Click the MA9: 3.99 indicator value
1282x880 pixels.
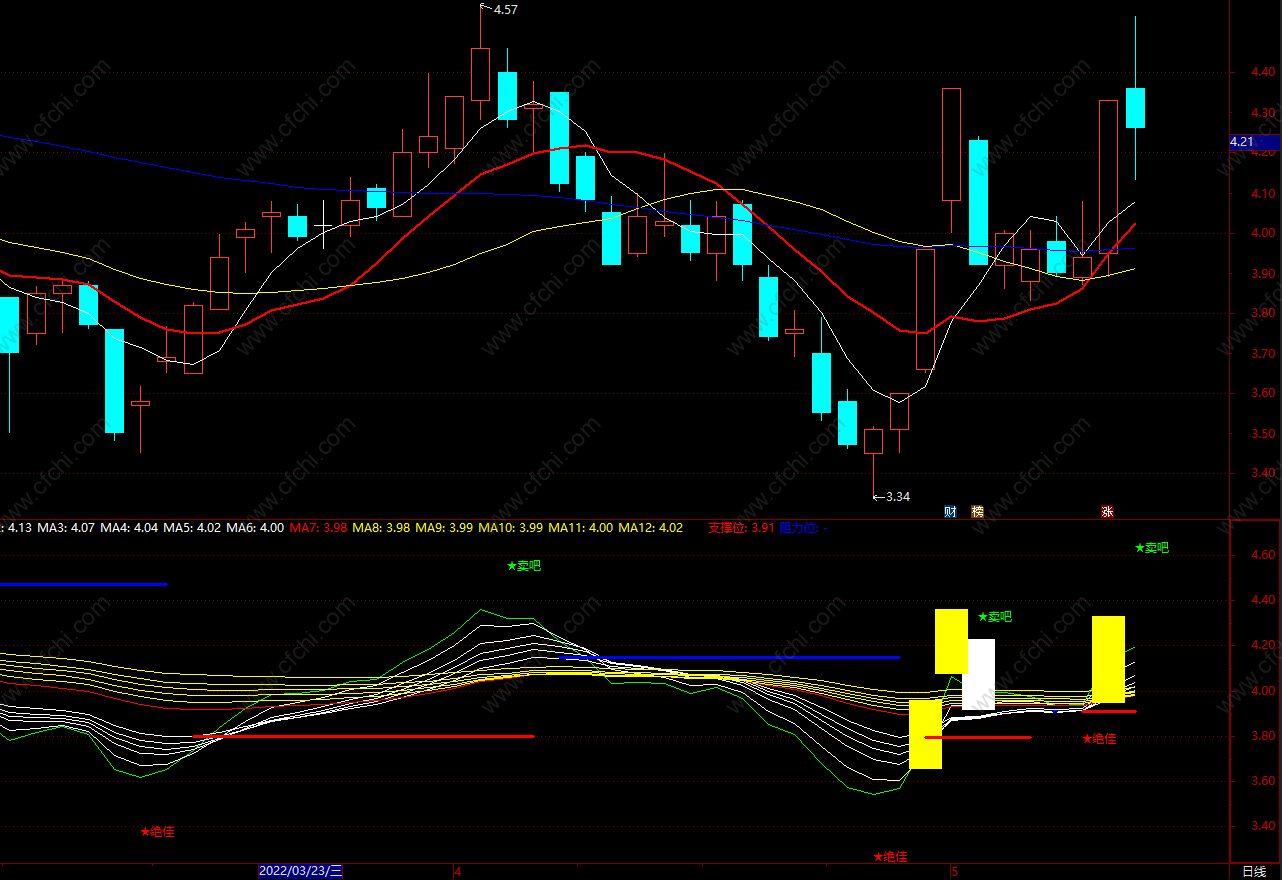pyautogui.click(x=445, y=527)
